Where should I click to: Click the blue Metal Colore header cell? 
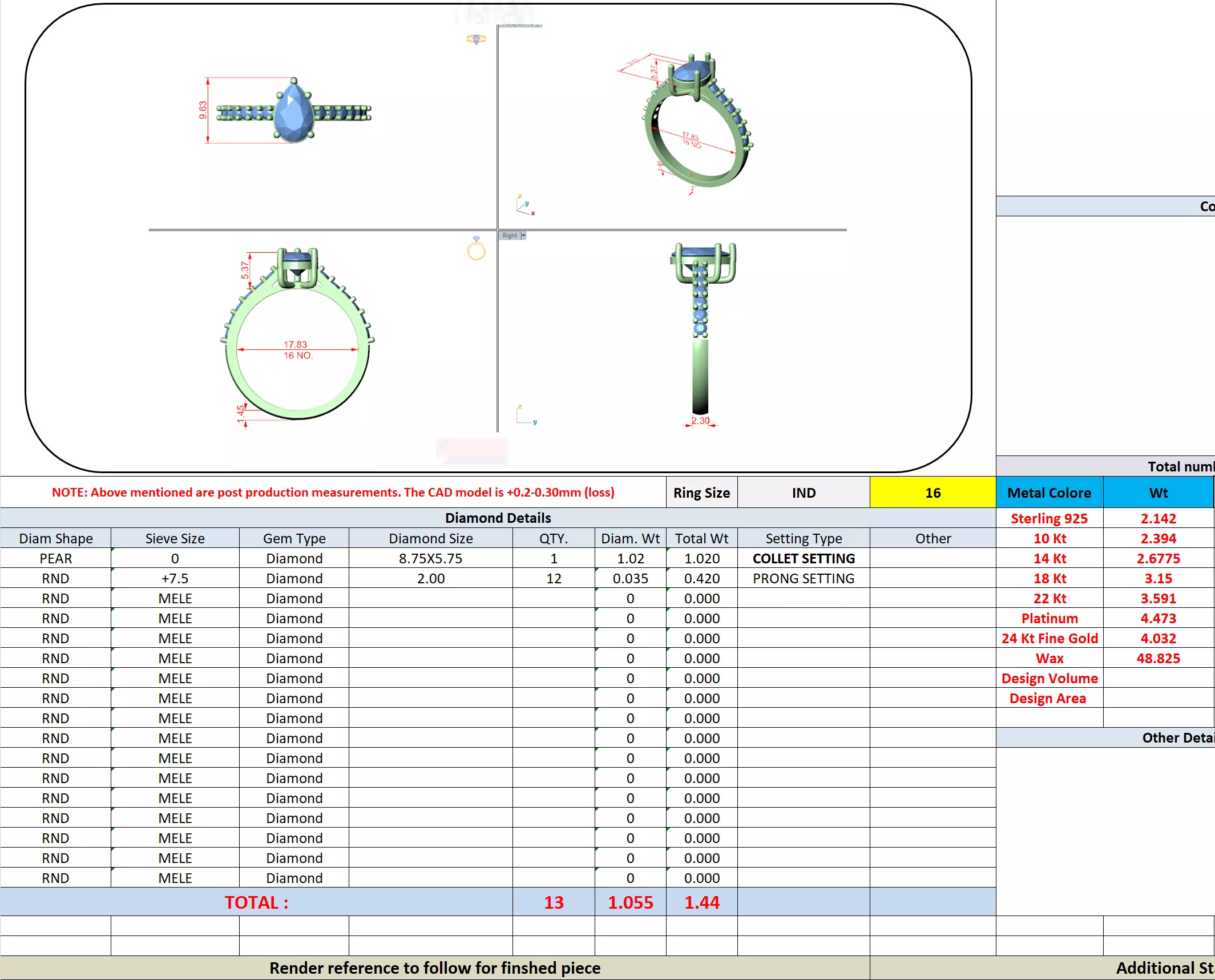1049,493
